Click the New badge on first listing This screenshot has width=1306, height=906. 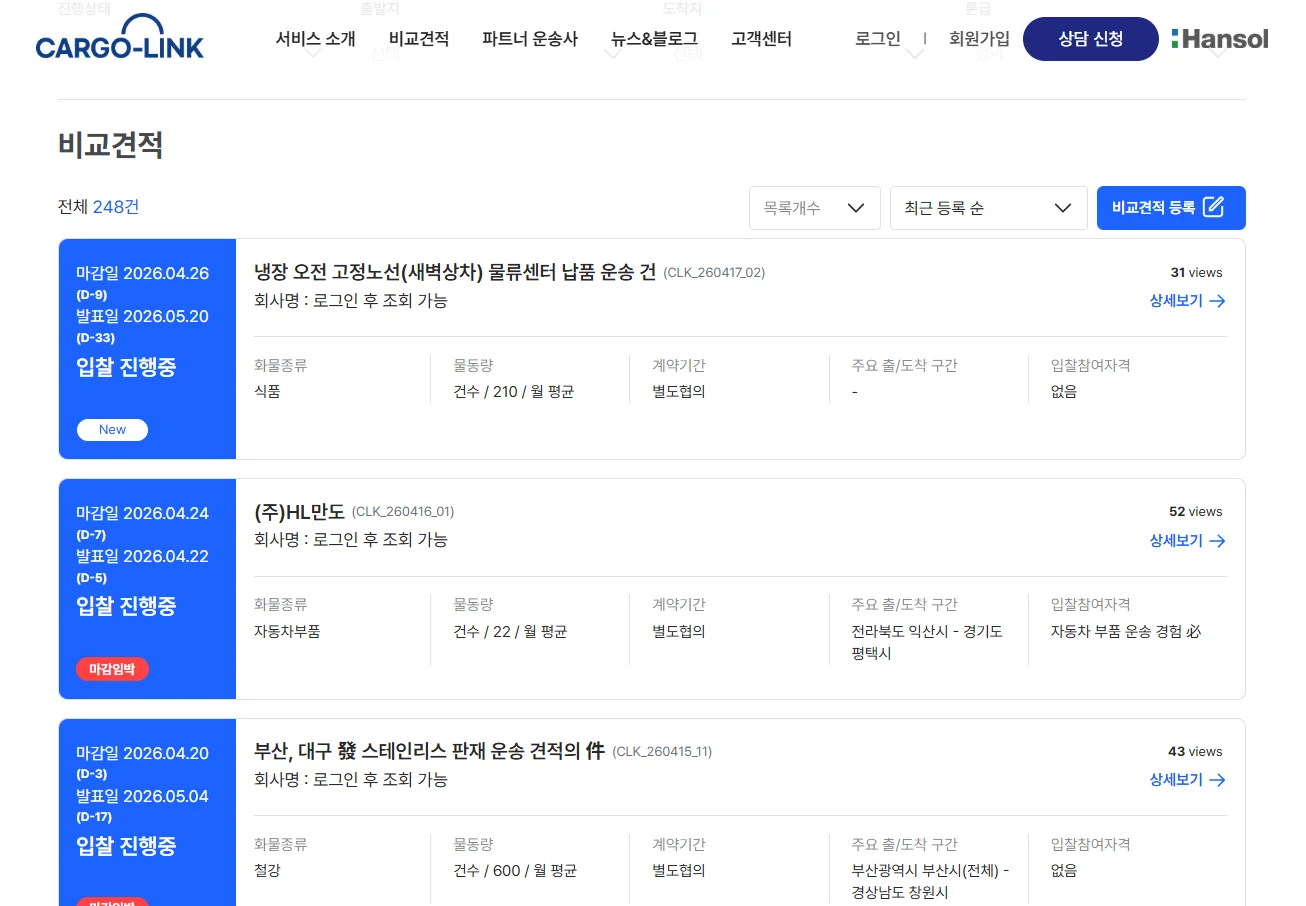(x=112, y=430)
